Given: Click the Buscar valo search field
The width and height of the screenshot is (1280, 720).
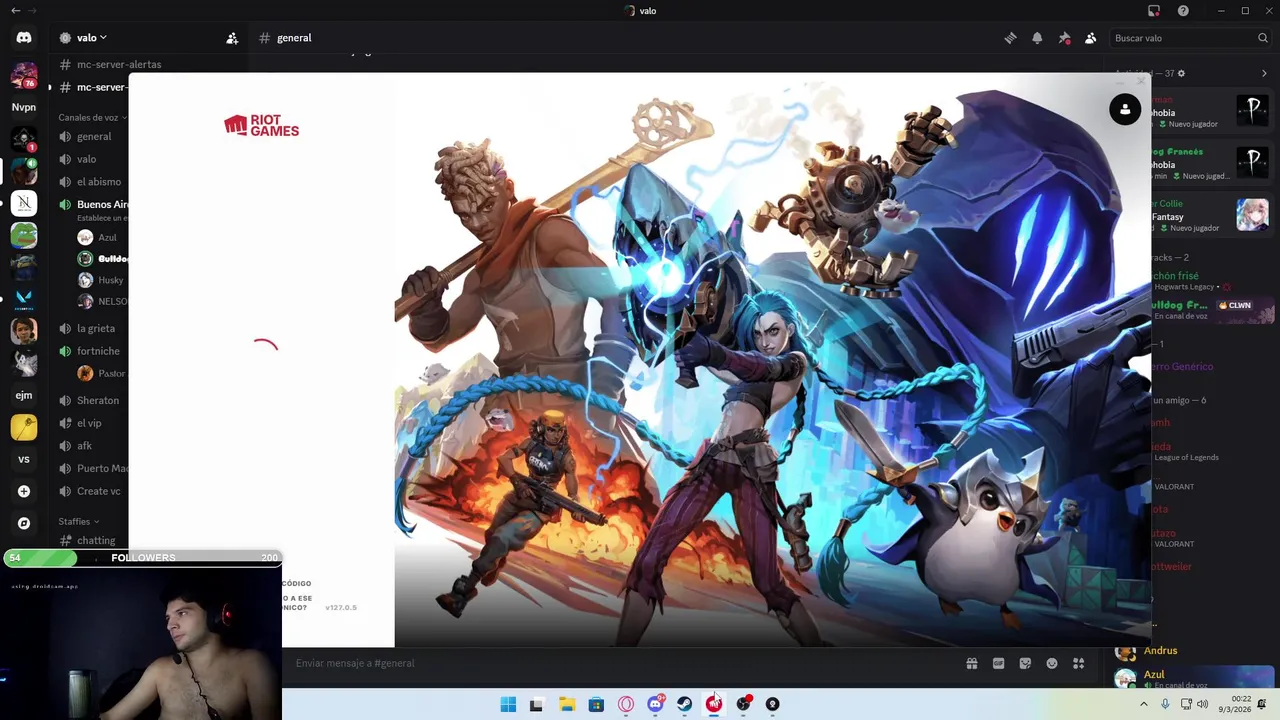Looking at the screenshot, I should tap(1189, 38).
